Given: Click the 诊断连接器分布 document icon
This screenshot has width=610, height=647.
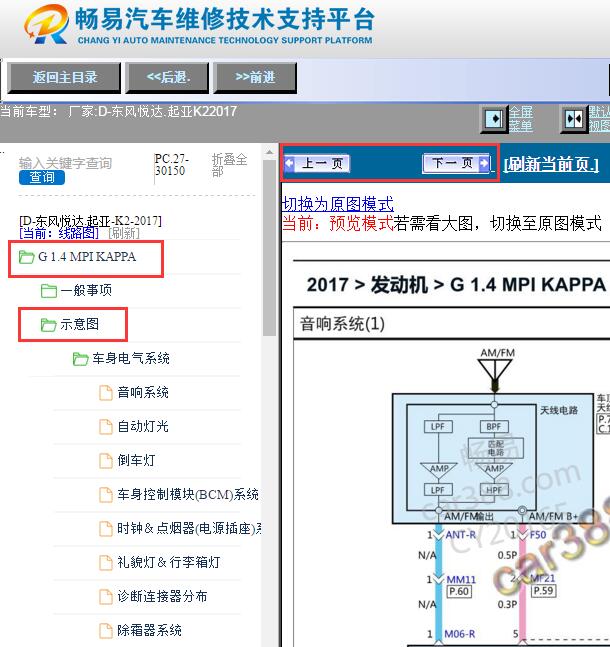Looking at the screenshot, I should click(x=106, y=596).
